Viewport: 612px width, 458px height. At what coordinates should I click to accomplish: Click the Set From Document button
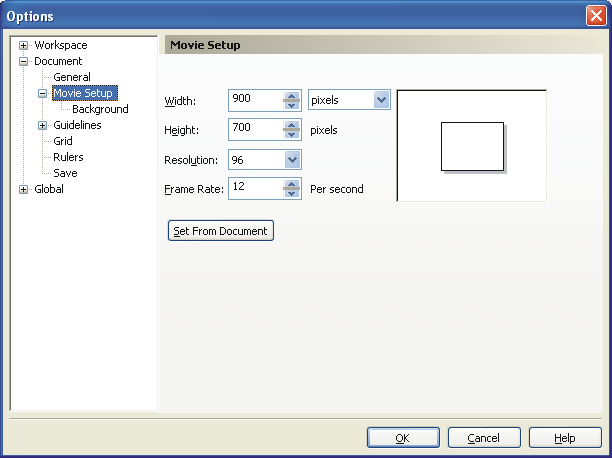pos(220,231)
